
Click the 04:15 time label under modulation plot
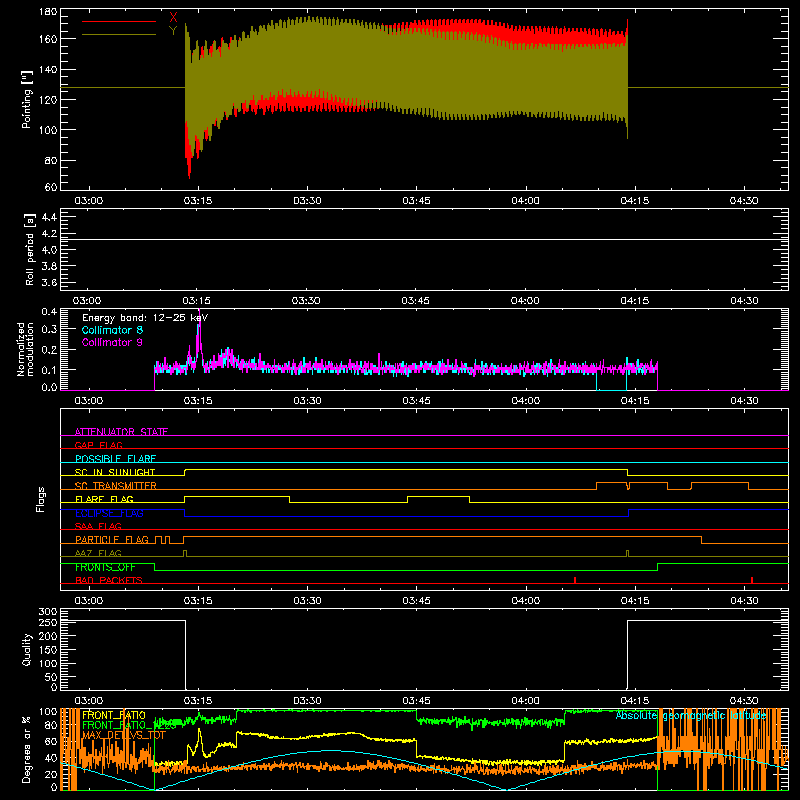[x=635, y=401]
